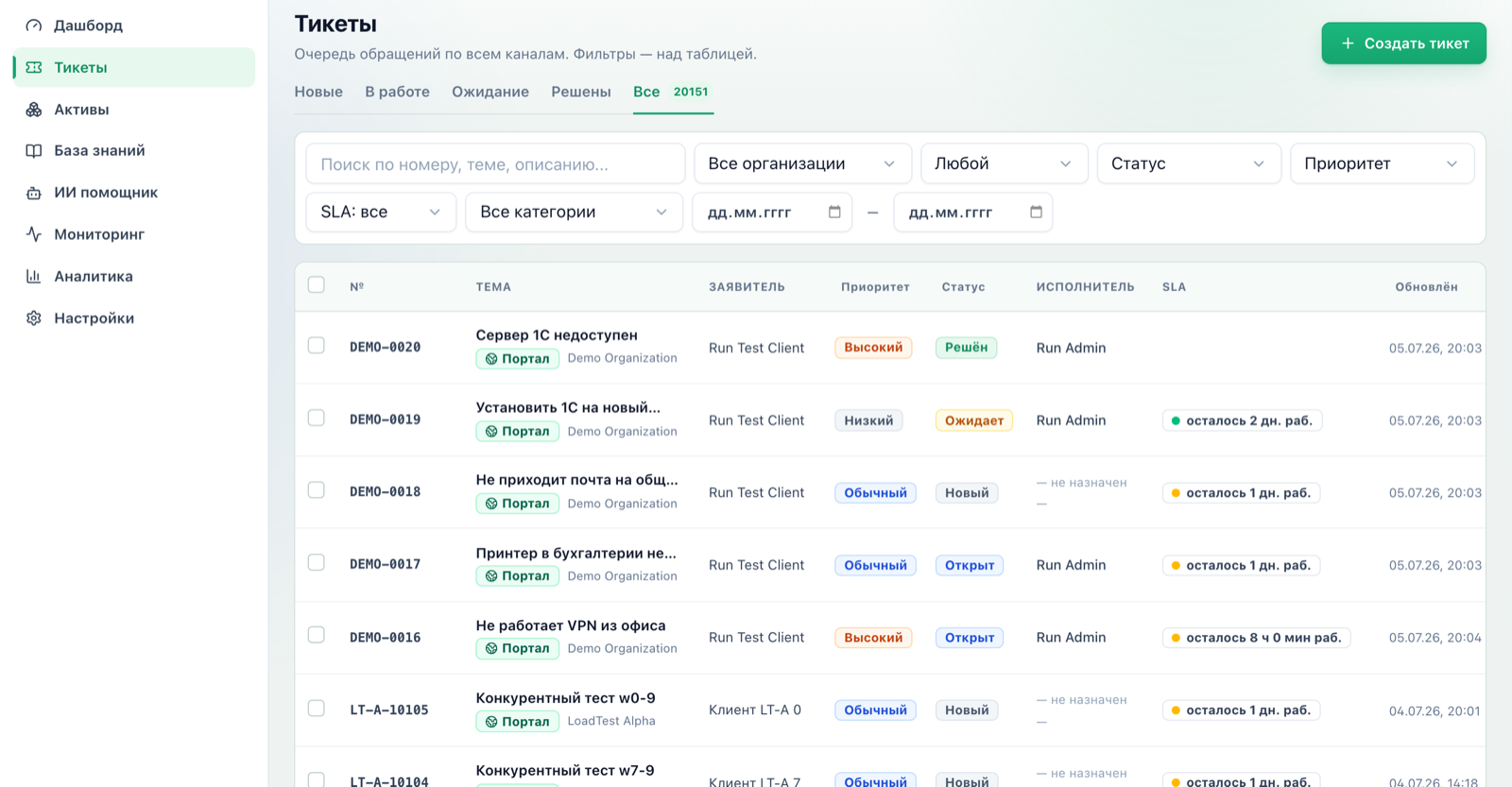Click the end date дд.мм.гггг field
This screenshot has width=1512, height=787.
(x=973, y=212)
